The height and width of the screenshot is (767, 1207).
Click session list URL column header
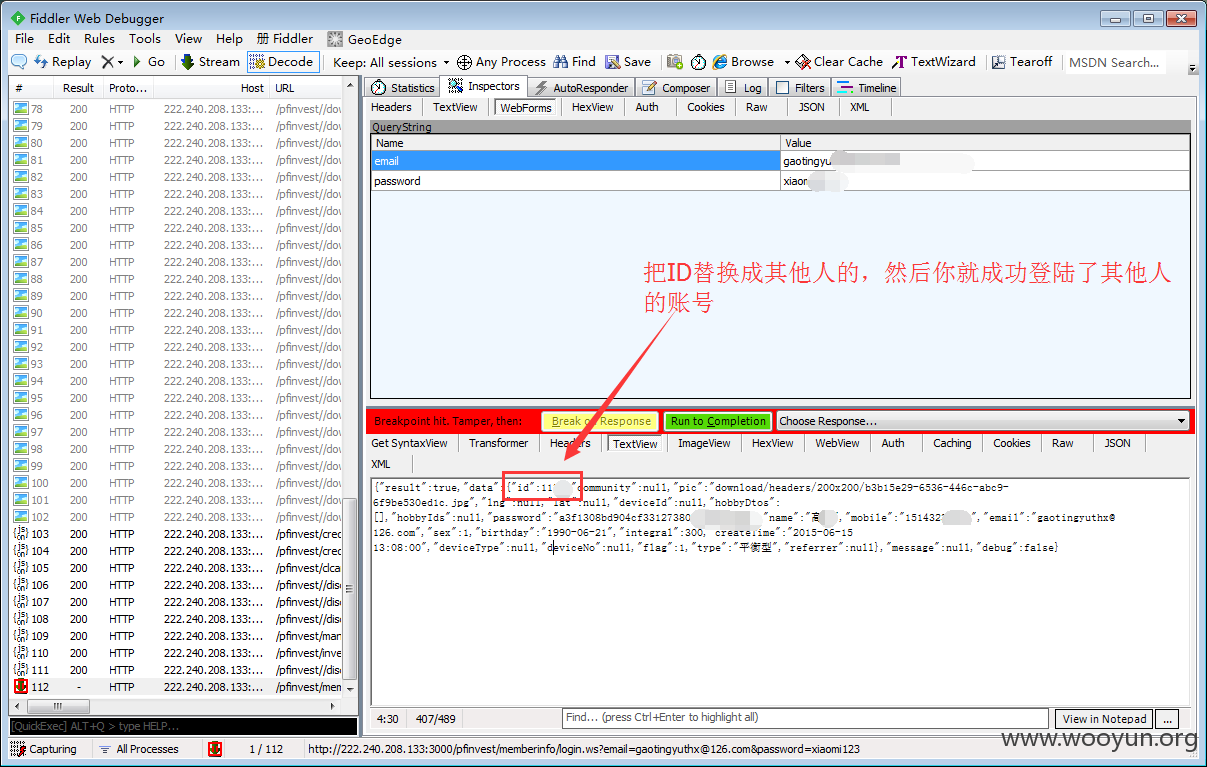coord(307,88)
